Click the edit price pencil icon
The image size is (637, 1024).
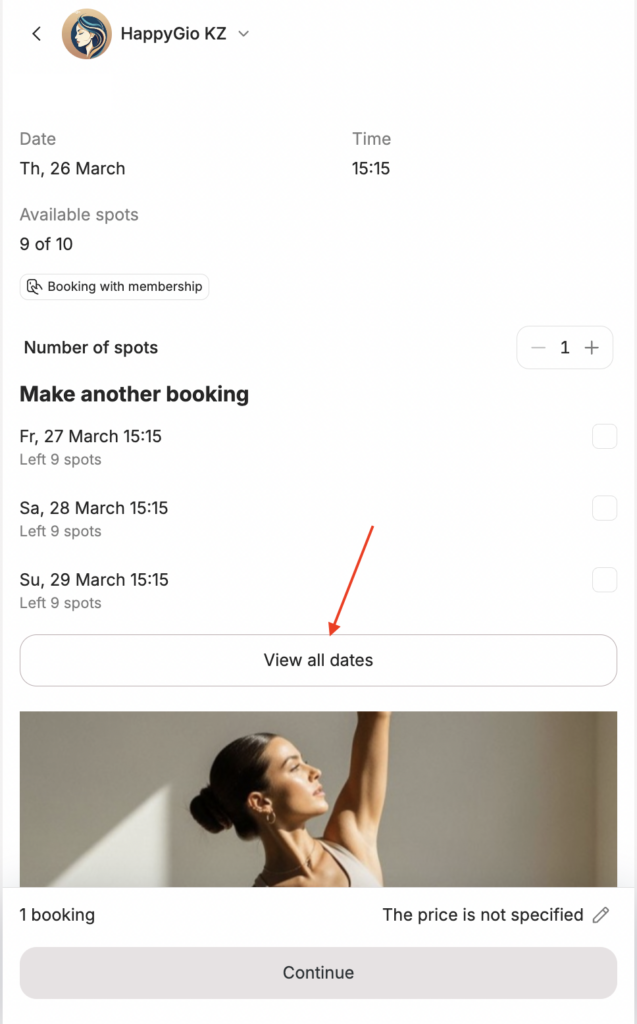click(x=601, y=915)
